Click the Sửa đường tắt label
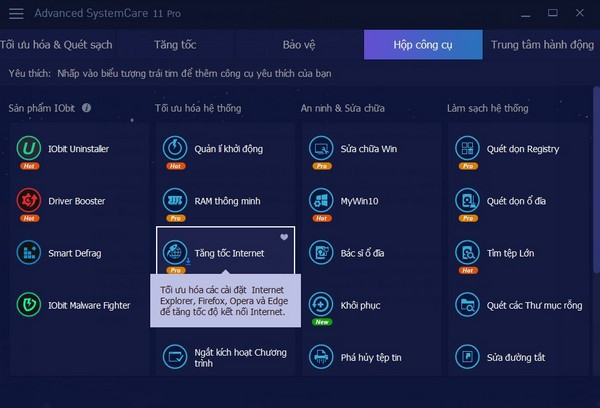The height and width of the screenshot is (408, 600). coord(515,357)
